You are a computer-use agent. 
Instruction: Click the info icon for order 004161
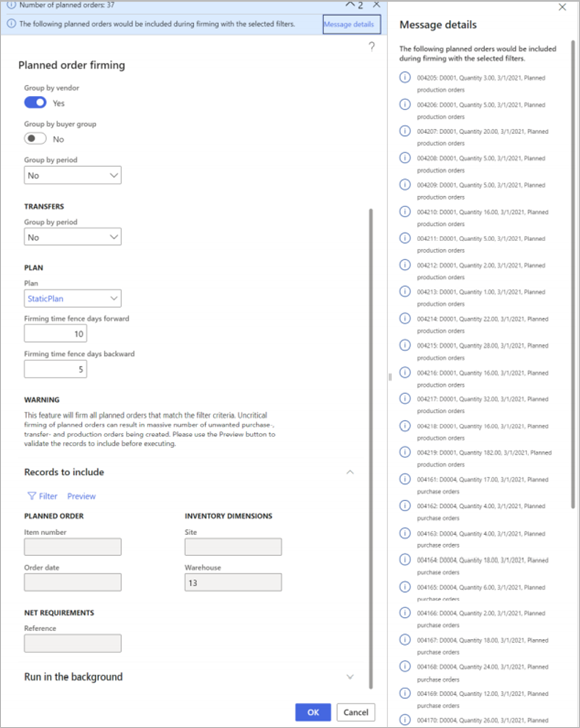click(x=405, y=479)
